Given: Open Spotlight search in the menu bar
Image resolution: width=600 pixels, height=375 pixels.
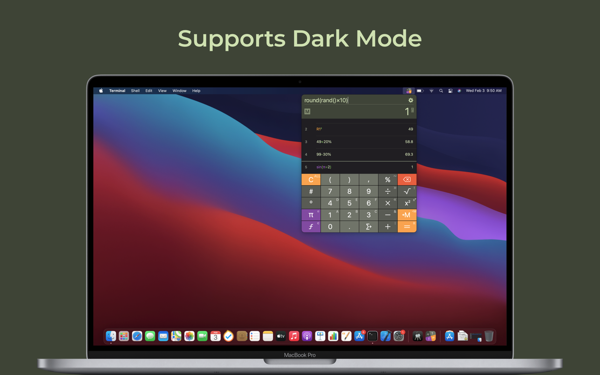Looking at the screenshot, I should (x=441, y=91).
